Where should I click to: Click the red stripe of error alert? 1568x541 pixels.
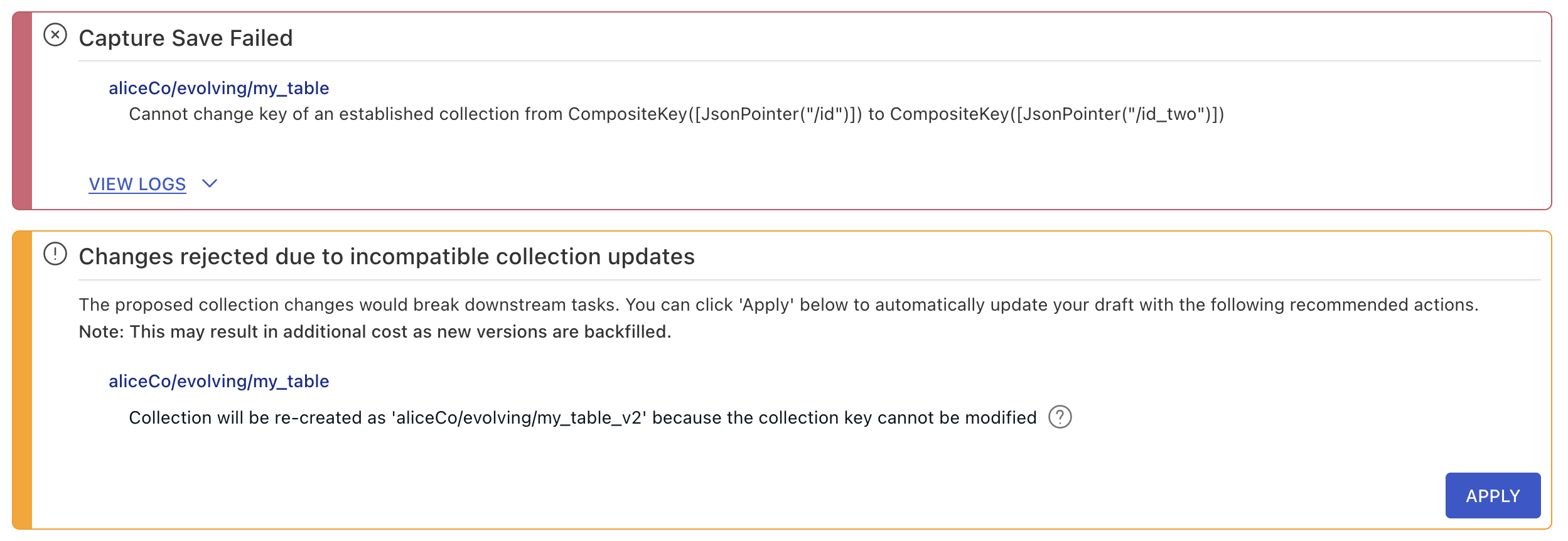tap(23, 111)
